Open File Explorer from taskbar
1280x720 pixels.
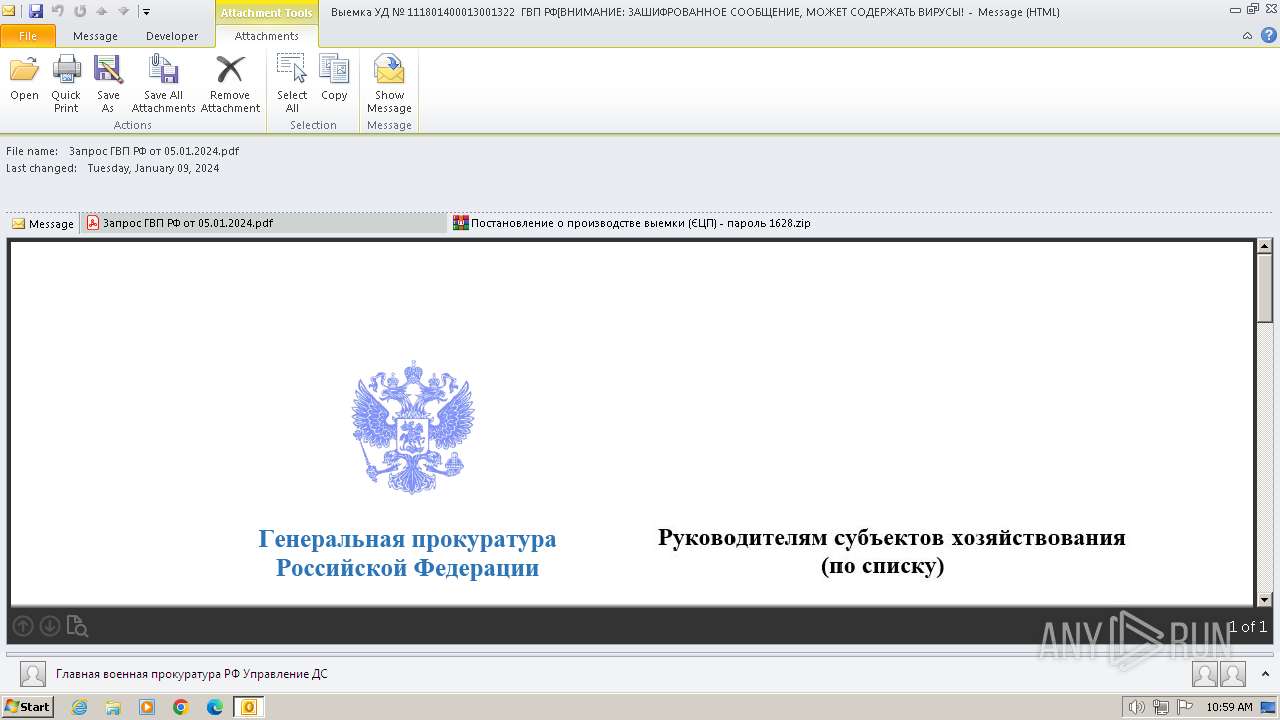pyautogui.click(x=113, y=707)
